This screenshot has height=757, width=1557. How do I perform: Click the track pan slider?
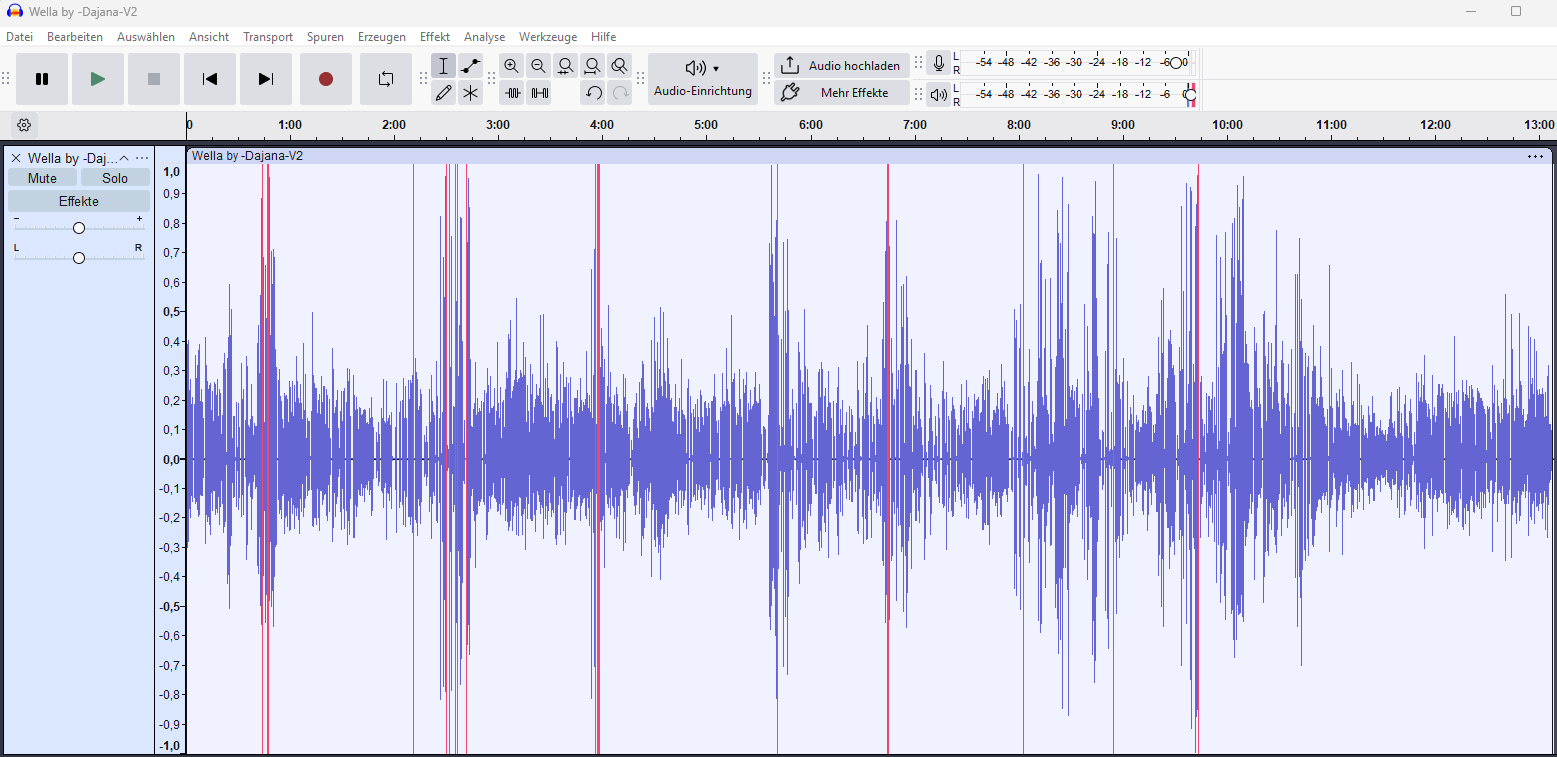point(79,258)
